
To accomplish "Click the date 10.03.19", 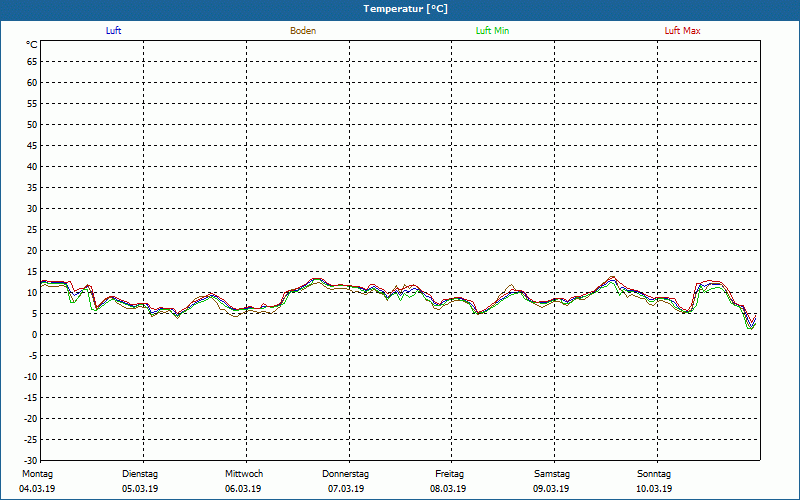I will pyautogui.click(x=654, y=489).
